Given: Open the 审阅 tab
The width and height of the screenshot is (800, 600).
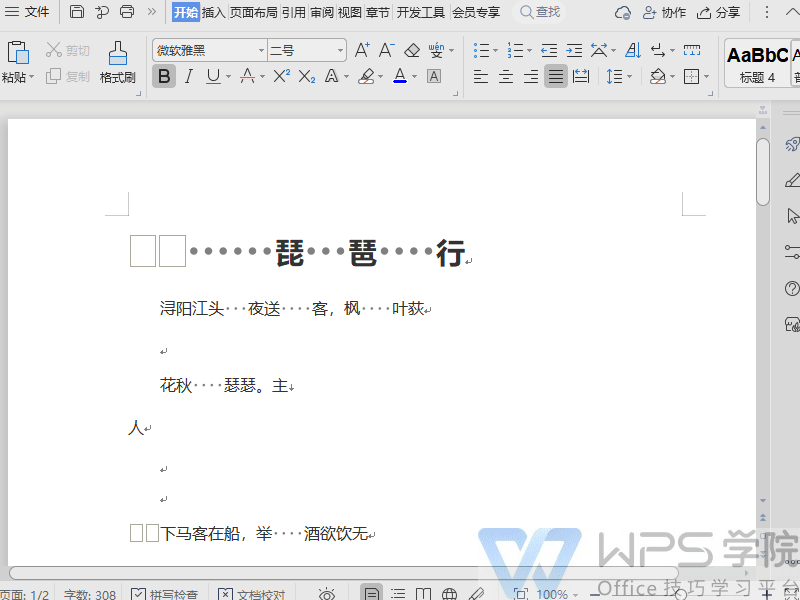Looking at the screenshot, I should click(x=322, y=12).
